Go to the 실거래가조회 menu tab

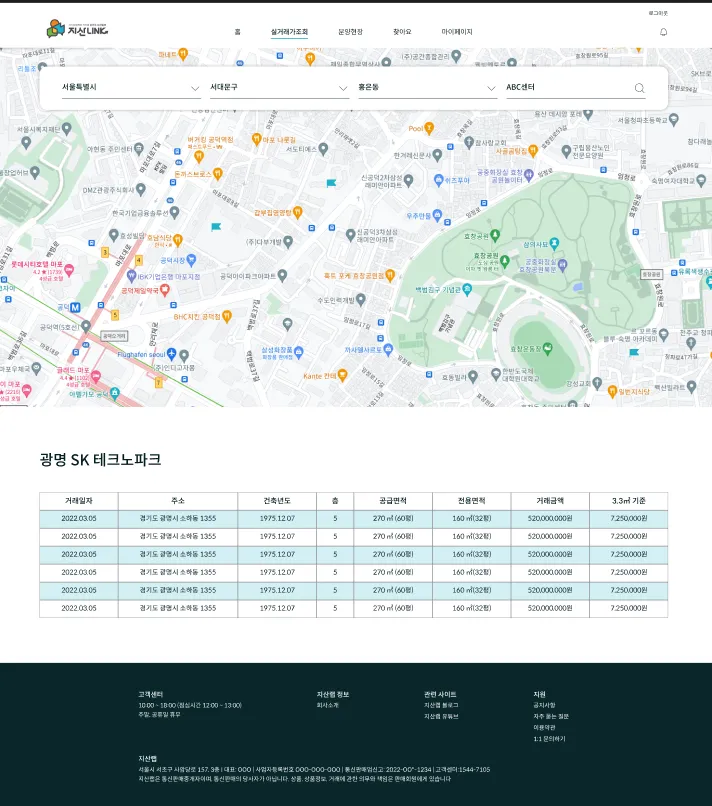coord(289,32)
